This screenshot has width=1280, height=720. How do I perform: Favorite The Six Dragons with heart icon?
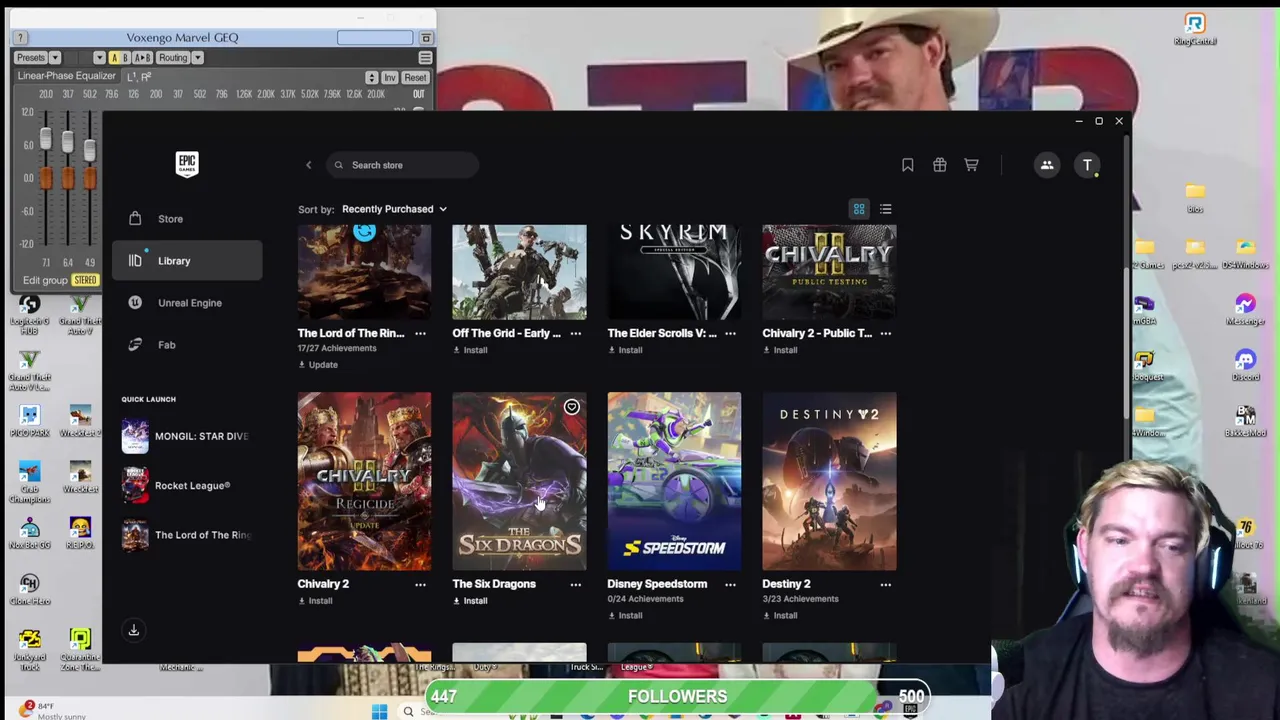(571, 407)
